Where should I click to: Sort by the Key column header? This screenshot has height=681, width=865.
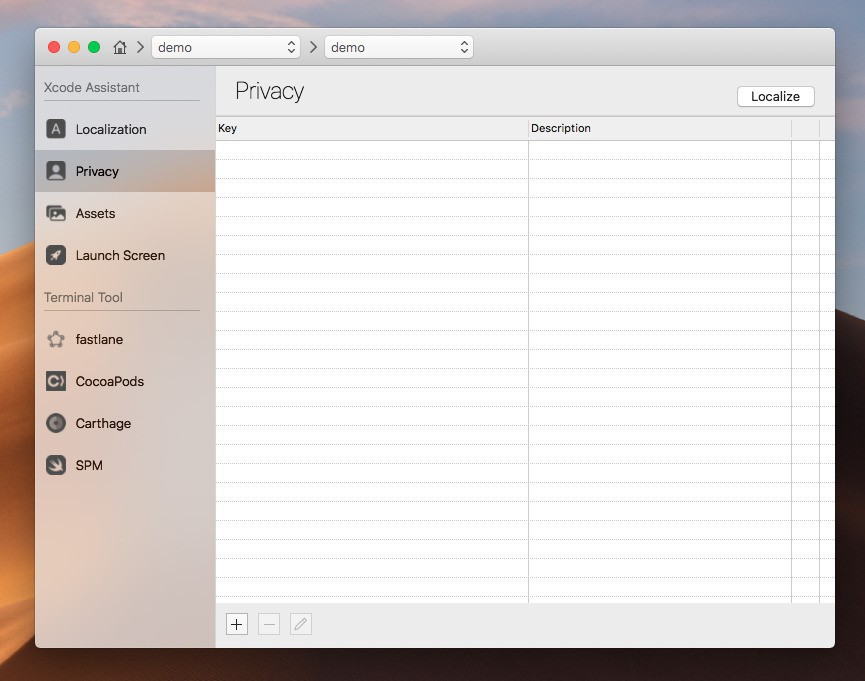click(371, 128)
